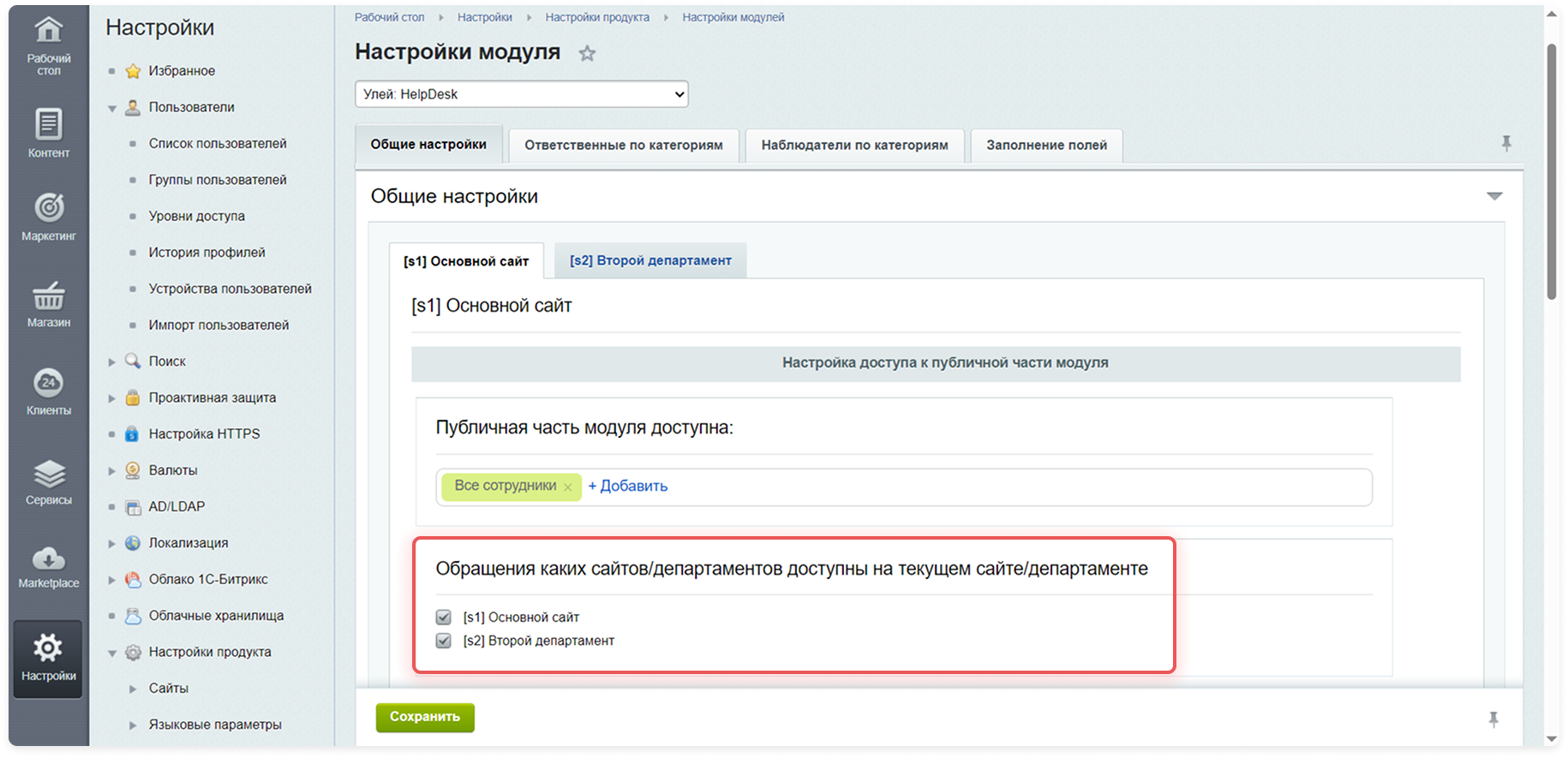Open Уровни доступа in the menu
The height and width of the screenshot is (758, 1568).
tap(197, 217)
